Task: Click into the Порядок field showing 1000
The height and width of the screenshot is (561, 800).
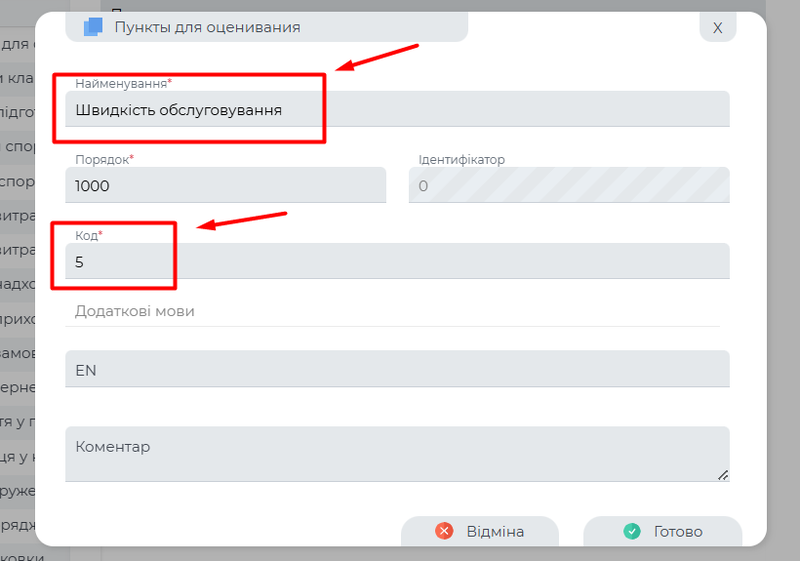Action: tap(225, 186)
